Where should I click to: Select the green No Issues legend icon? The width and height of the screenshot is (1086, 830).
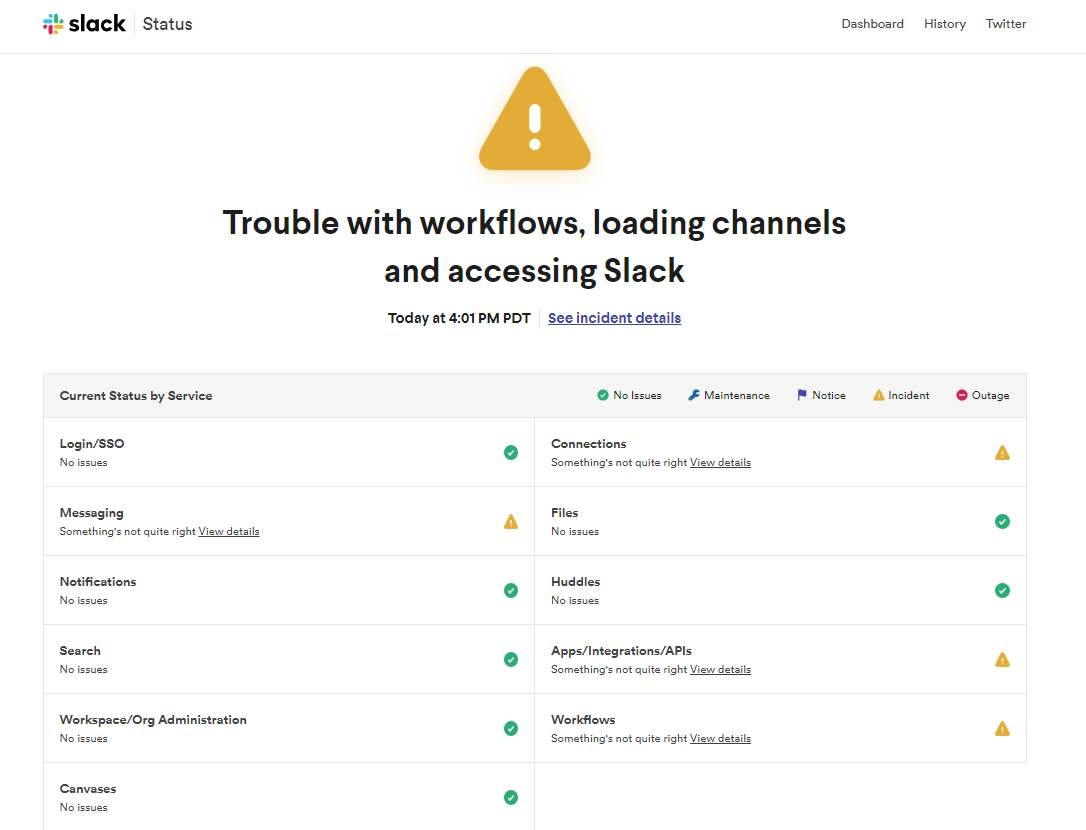point(604,395)
